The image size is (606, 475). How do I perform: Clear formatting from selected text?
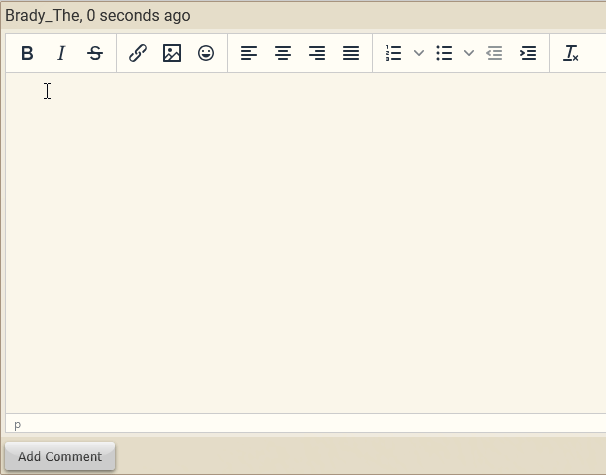coord(571,54)
